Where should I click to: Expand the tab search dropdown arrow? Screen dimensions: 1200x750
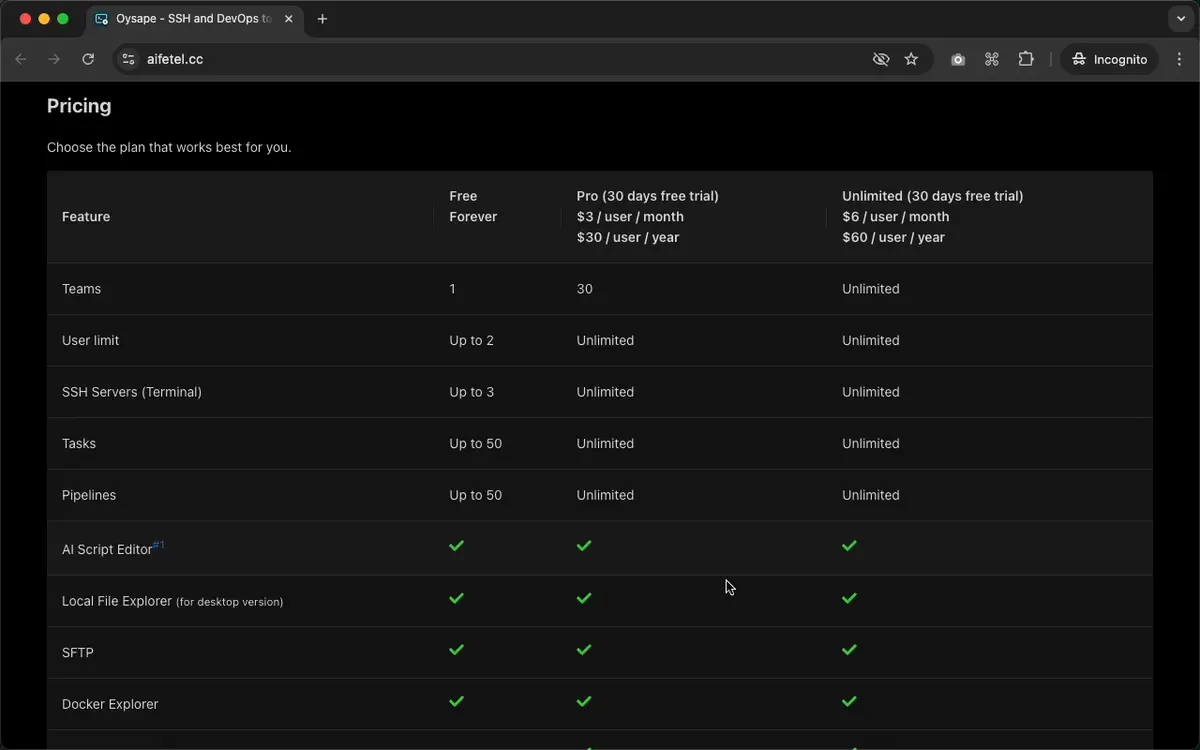tap(1180, 19)
